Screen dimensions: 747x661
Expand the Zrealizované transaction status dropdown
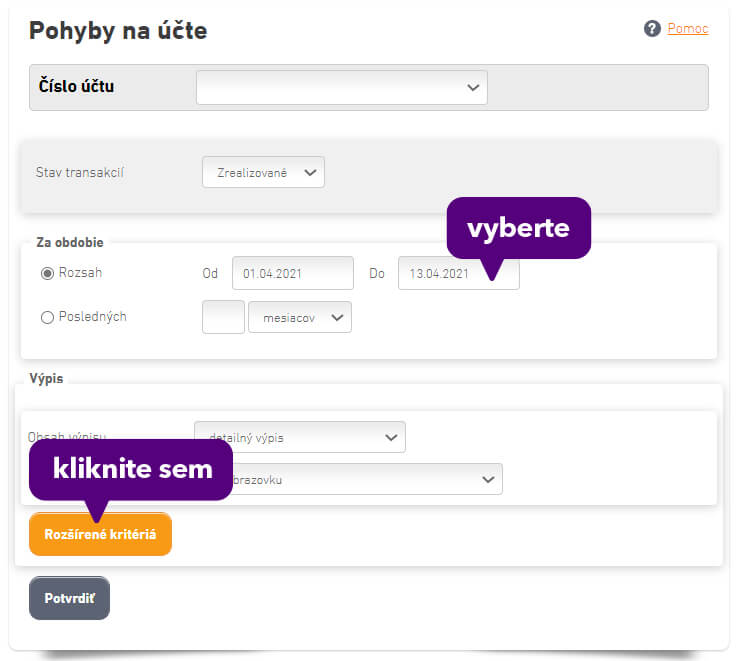click(263, 172)
